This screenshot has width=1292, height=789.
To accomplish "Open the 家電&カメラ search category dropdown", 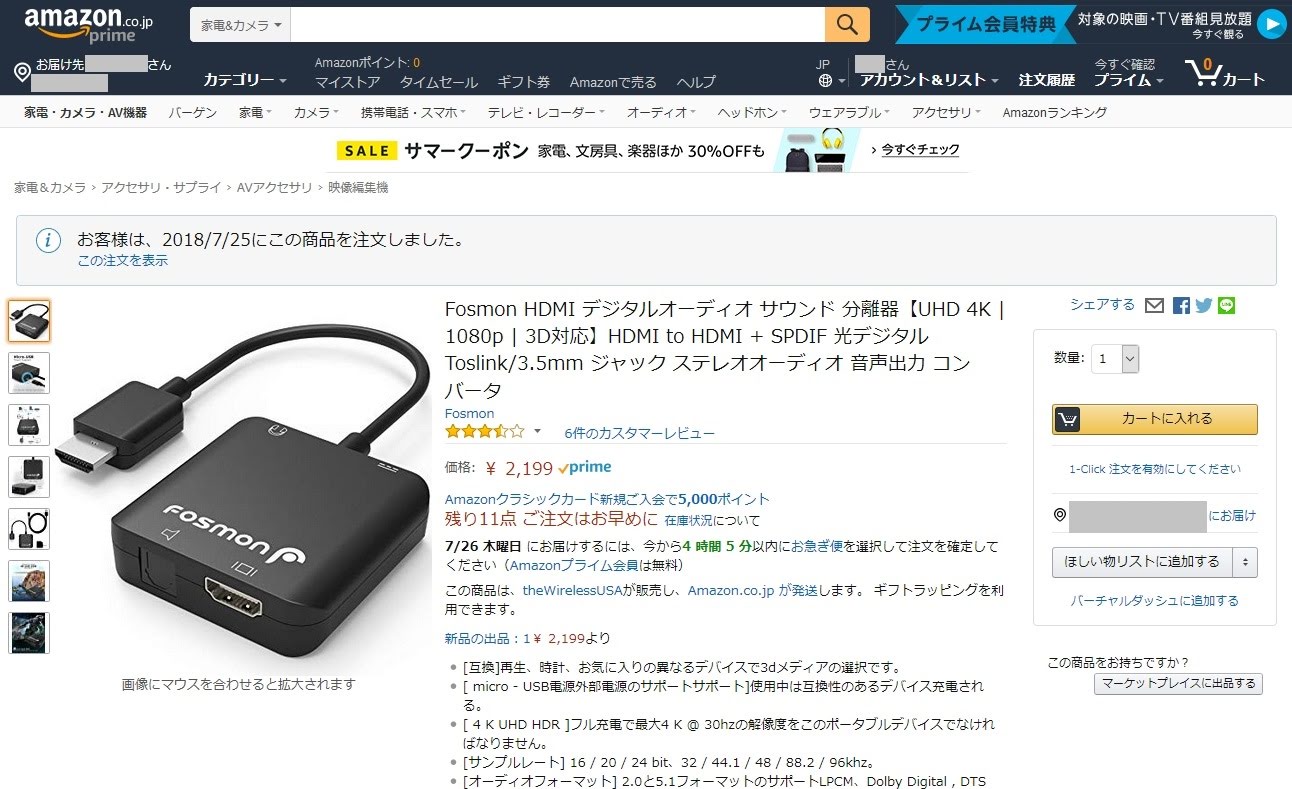I will click(240, 25).
